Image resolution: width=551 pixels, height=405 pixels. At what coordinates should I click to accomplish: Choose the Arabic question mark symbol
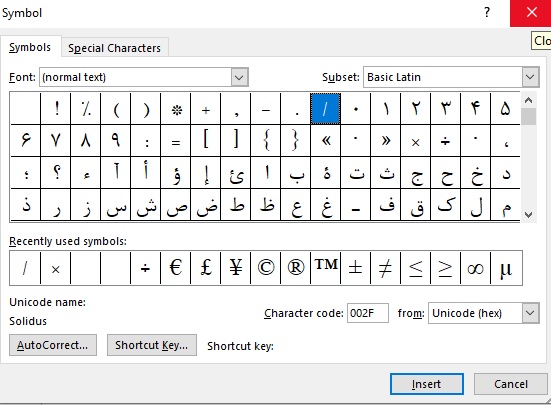coord(56,172)
